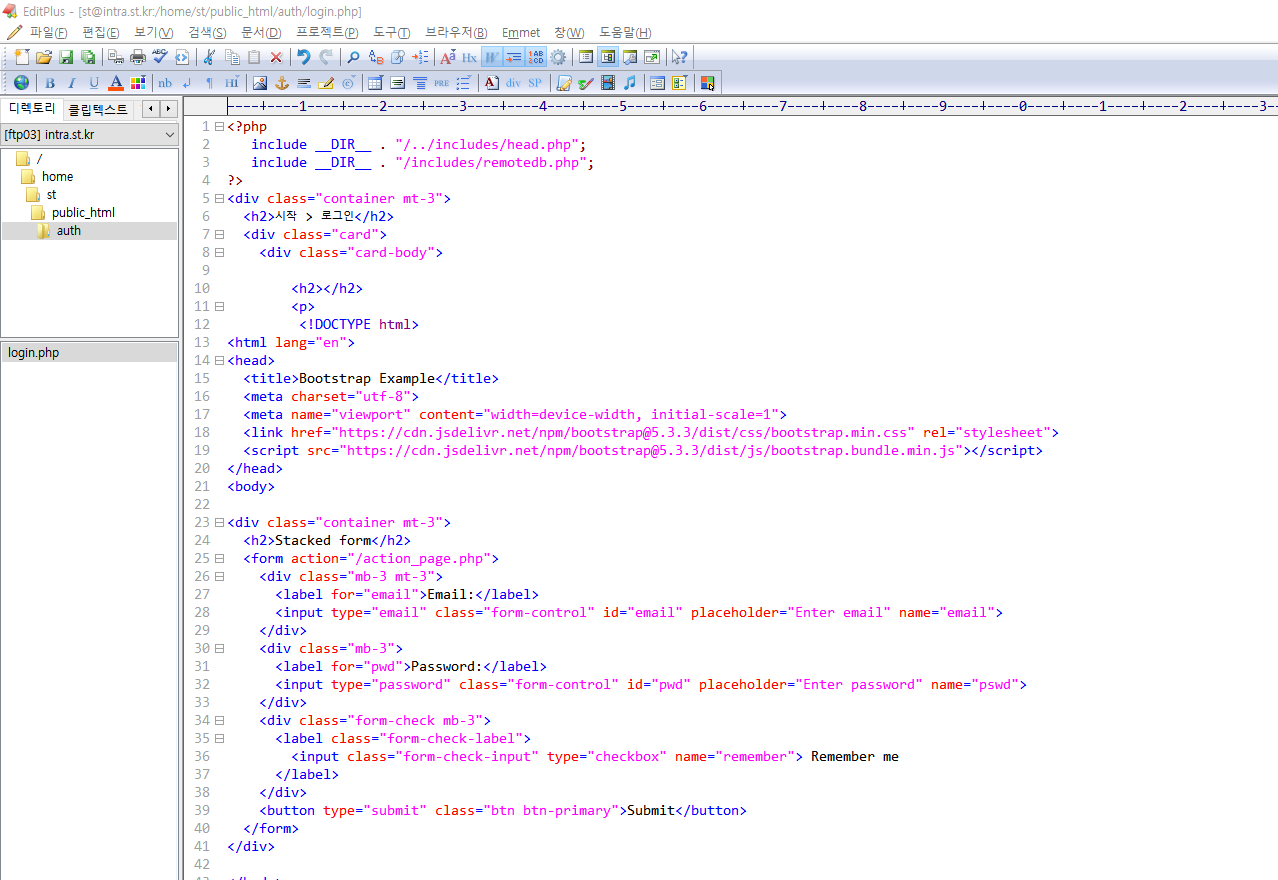Open the 검색(S) menu
This screenshot has width=1278, height=880.
click(207, 33)
